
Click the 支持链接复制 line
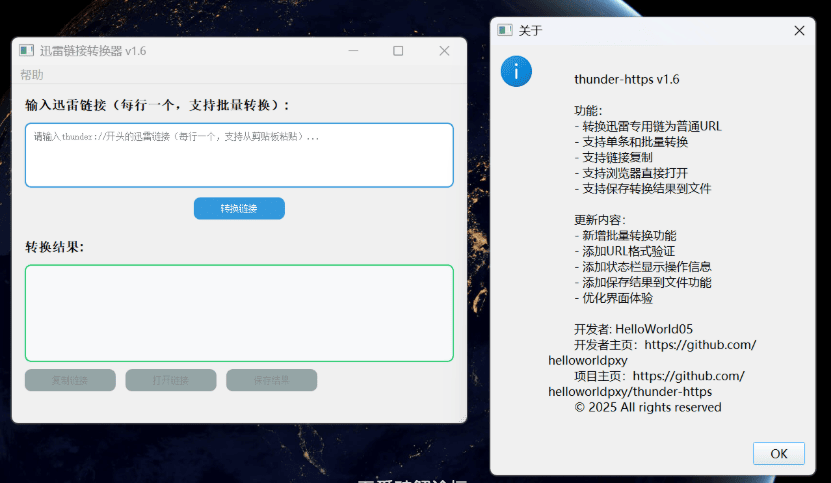tap(613, 157)
